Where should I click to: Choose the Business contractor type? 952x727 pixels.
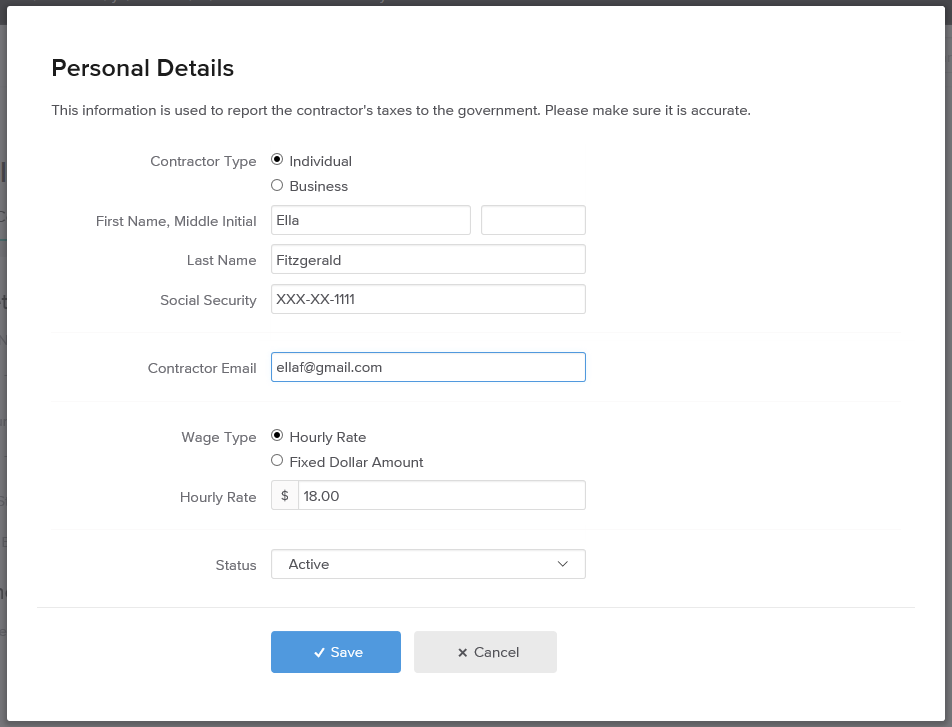[277, 186]
